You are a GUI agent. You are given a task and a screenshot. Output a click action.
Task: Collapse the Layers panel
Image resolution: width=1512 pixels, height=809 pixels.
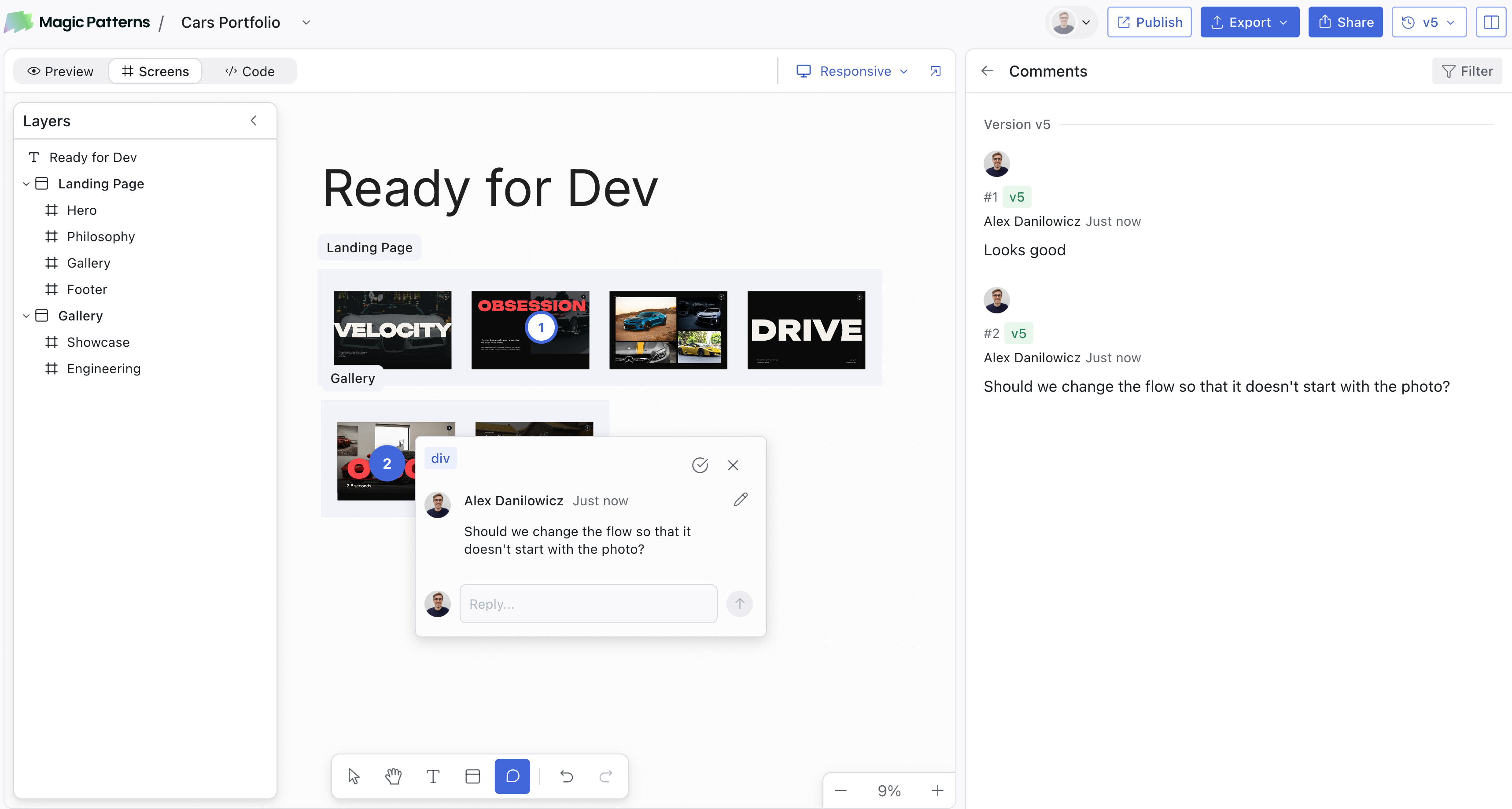pos(254,121)
